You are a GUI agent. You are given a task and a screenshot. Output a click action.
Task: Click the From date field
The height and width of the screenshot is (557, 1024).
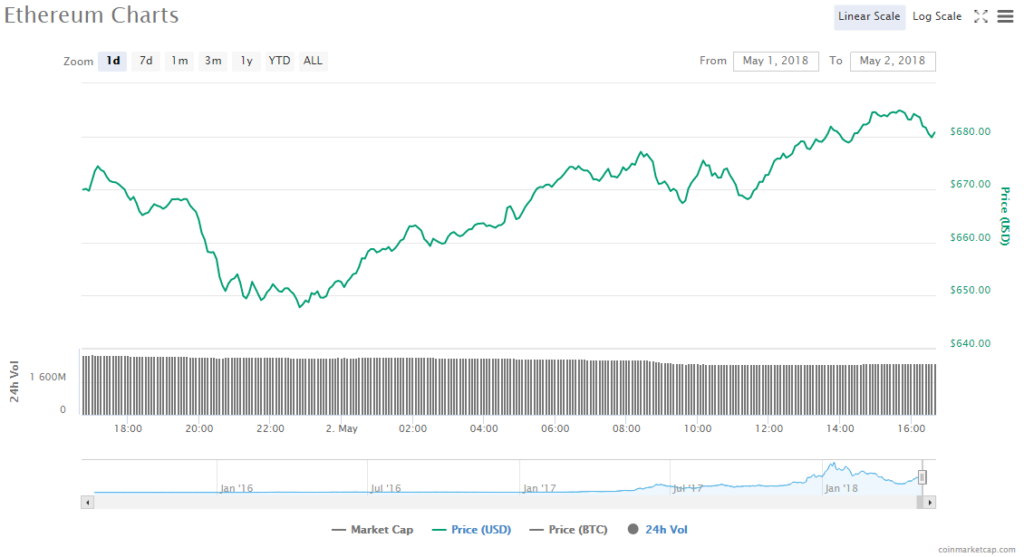point(776,61)
